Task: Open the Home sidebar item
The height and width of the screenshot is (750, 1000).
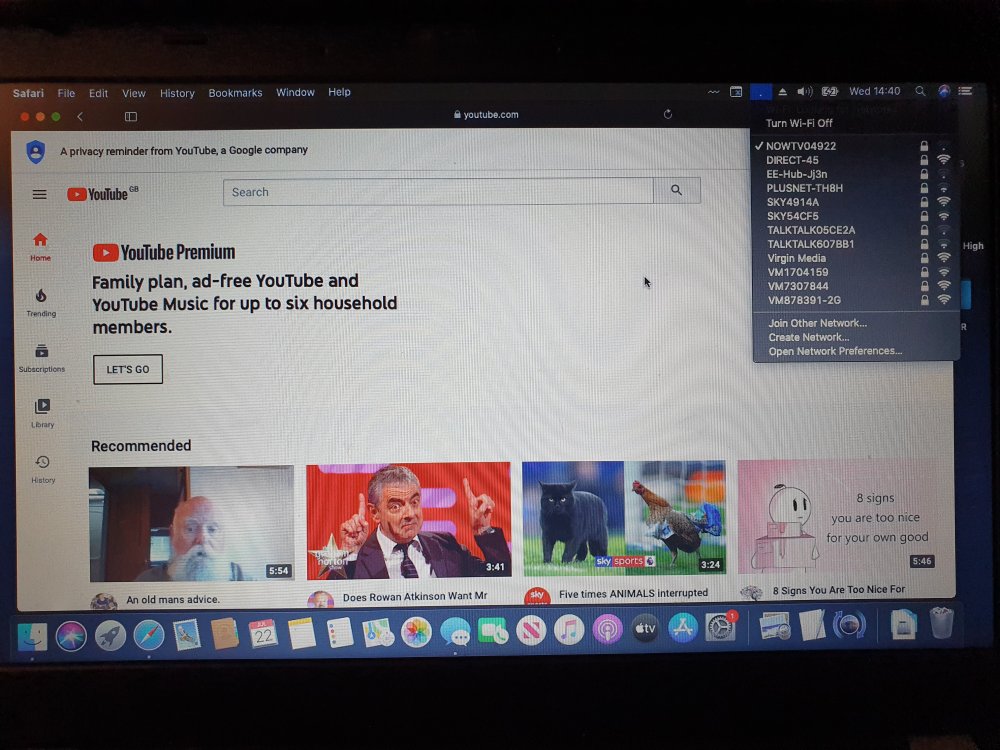Action: click(40, 247)
